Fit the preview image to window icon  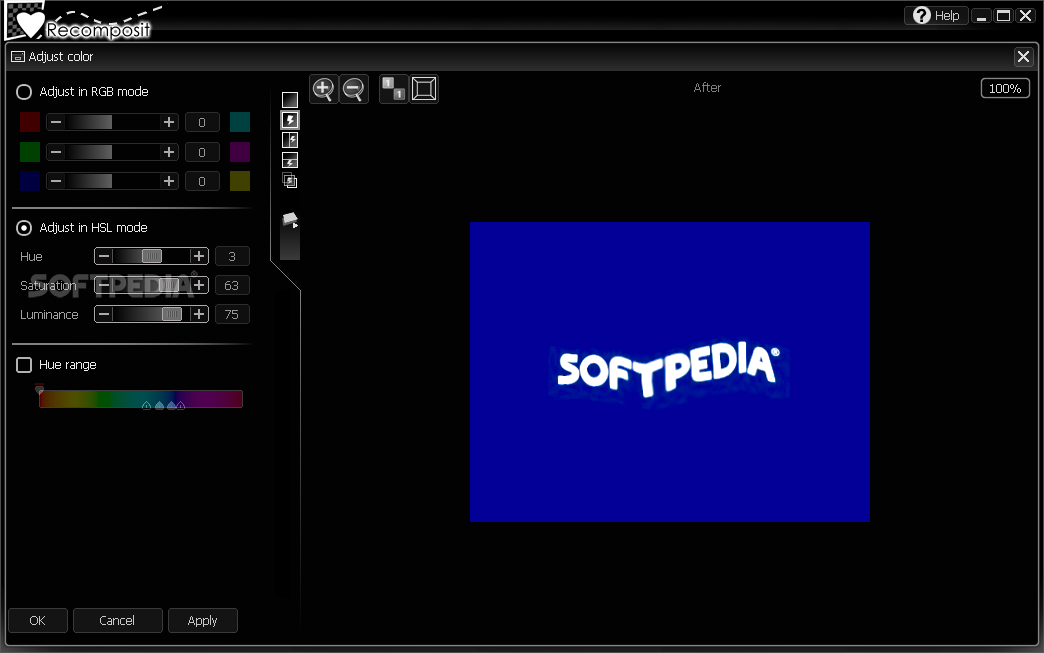[424, 89]
